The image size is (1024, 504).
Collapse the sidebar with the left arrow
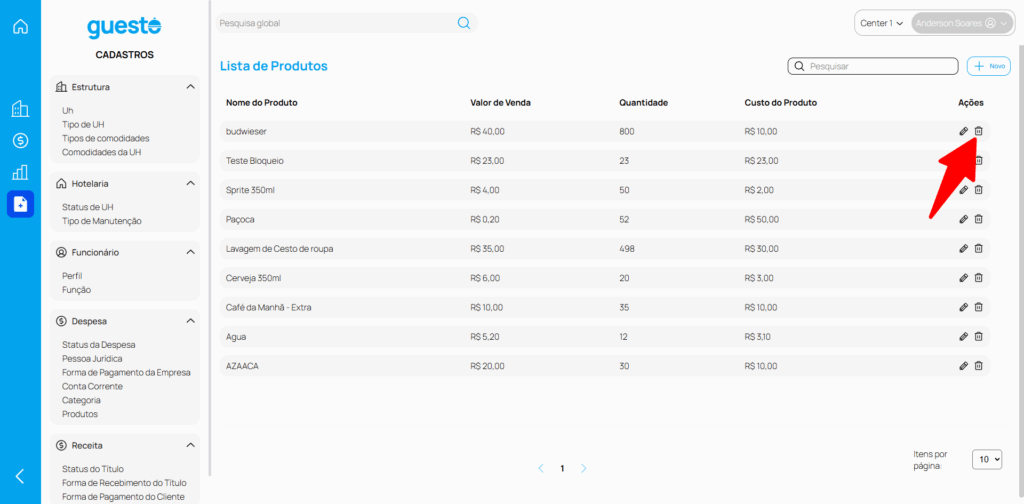[20, 476]
